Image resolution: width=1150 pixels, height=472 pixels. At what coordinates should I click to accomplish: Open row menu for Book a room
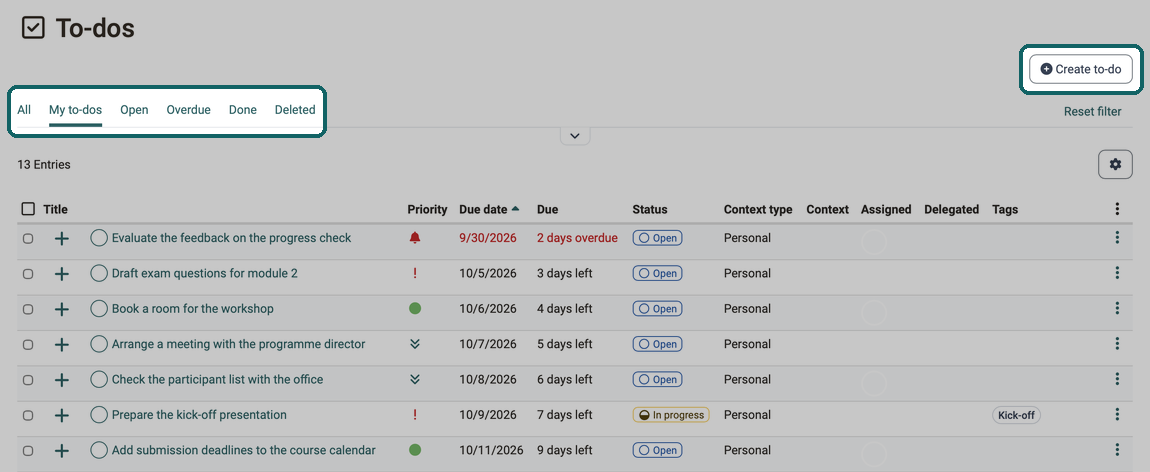pos(1117,309)
